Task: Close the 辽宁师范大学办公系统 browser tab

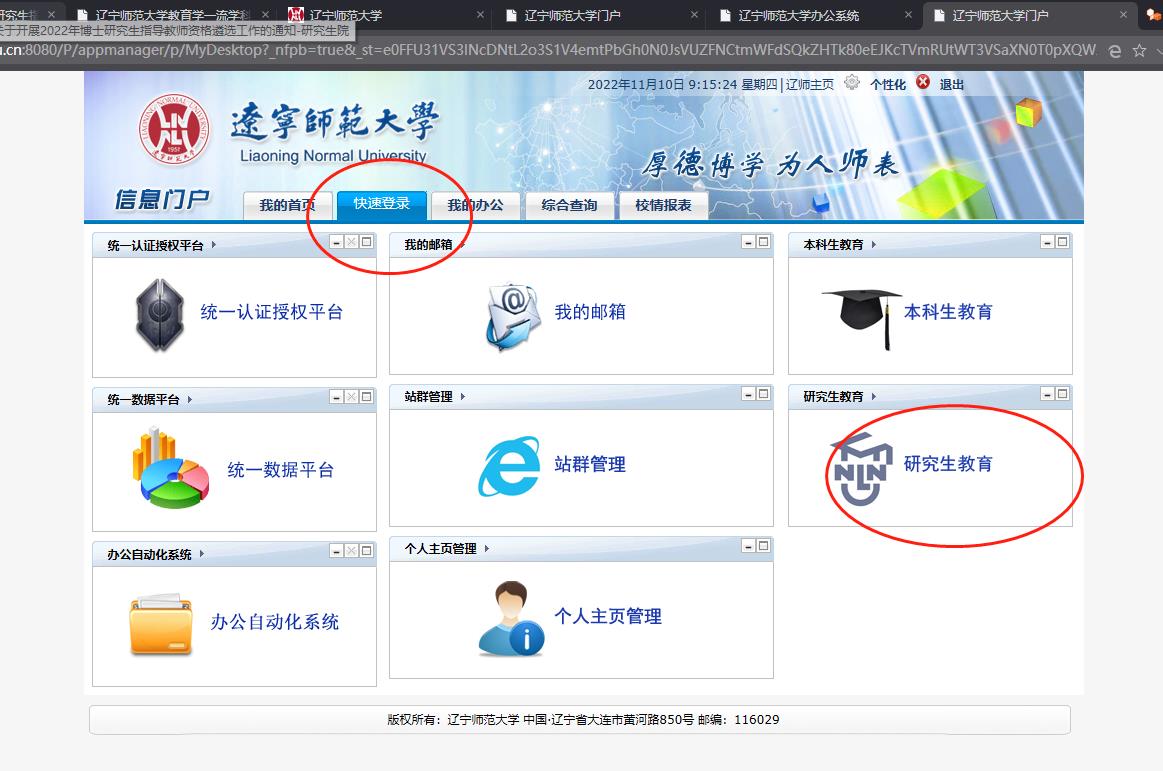Action: pos(909,14)
